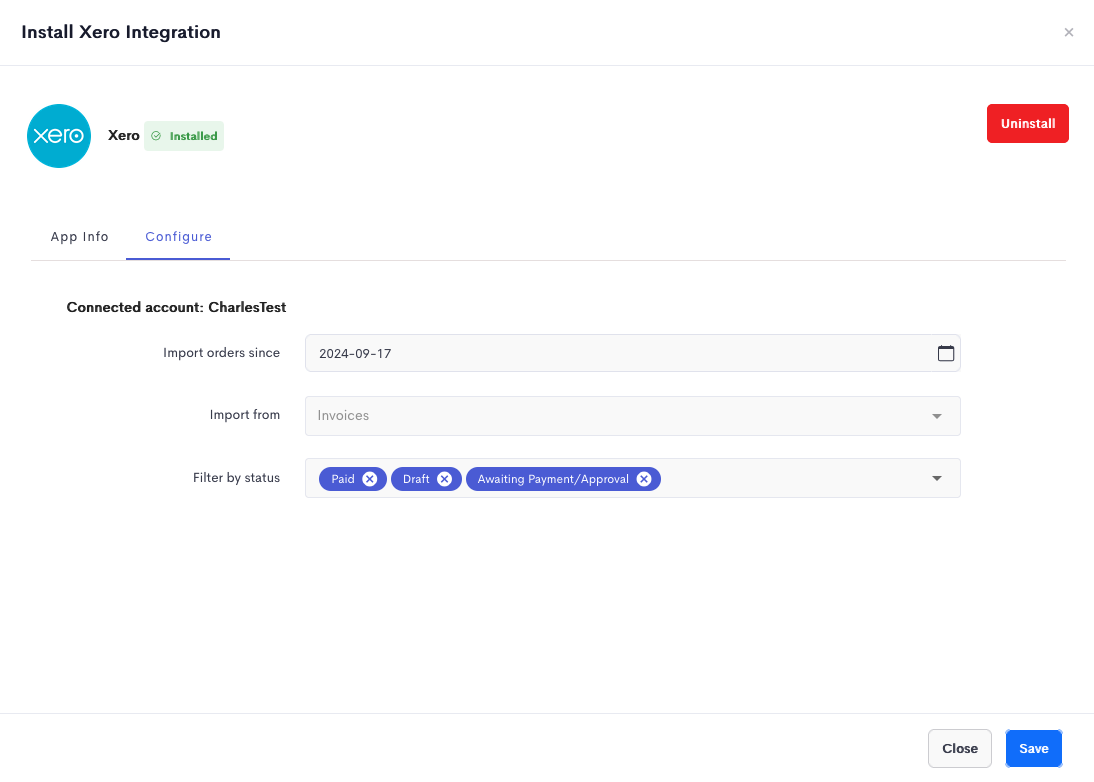Click the Connected account: CharlesTest text

tap(176, 307)
